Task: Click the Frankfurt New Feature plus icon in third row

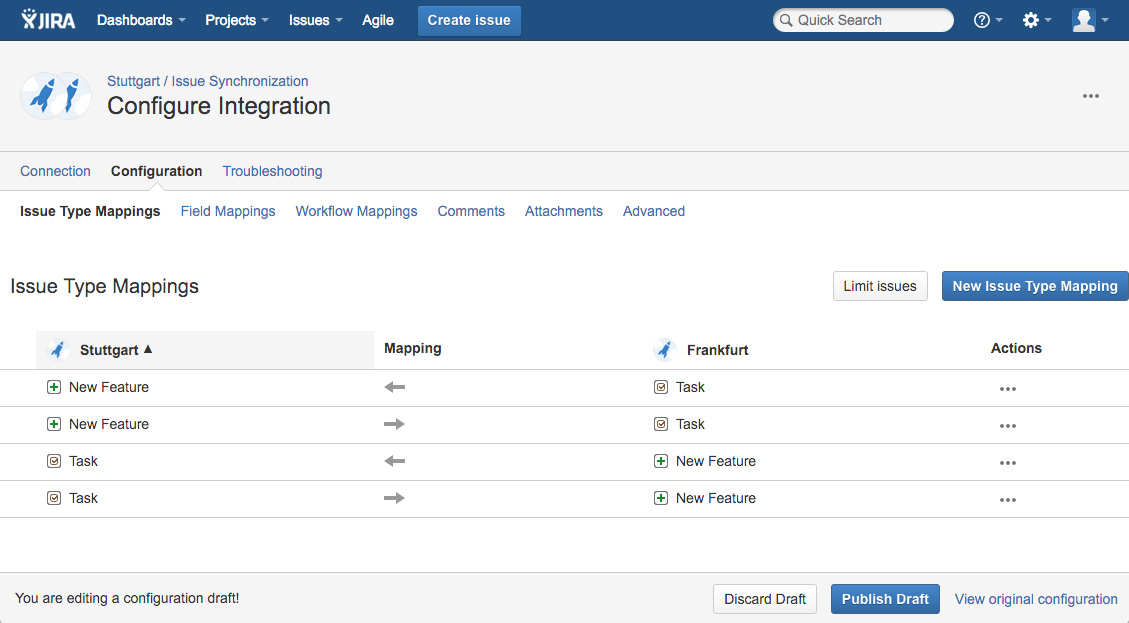Action: pos(661,461)
